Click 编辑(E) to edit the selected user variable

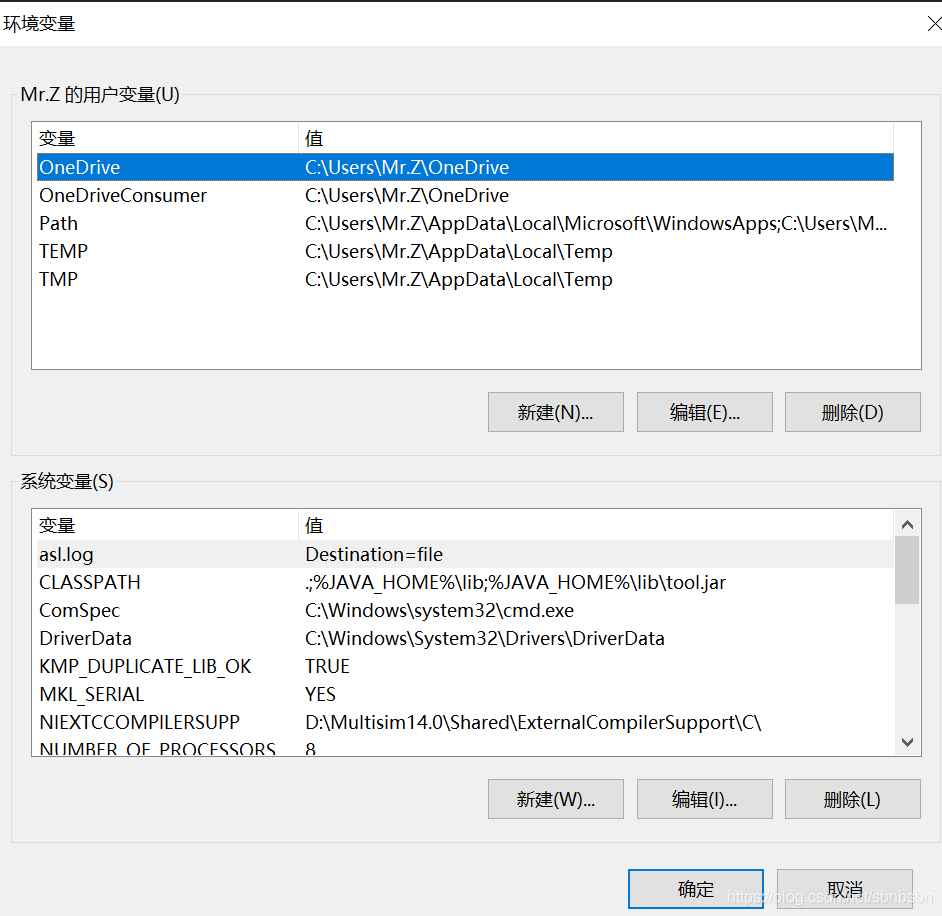tap(704, 411)
